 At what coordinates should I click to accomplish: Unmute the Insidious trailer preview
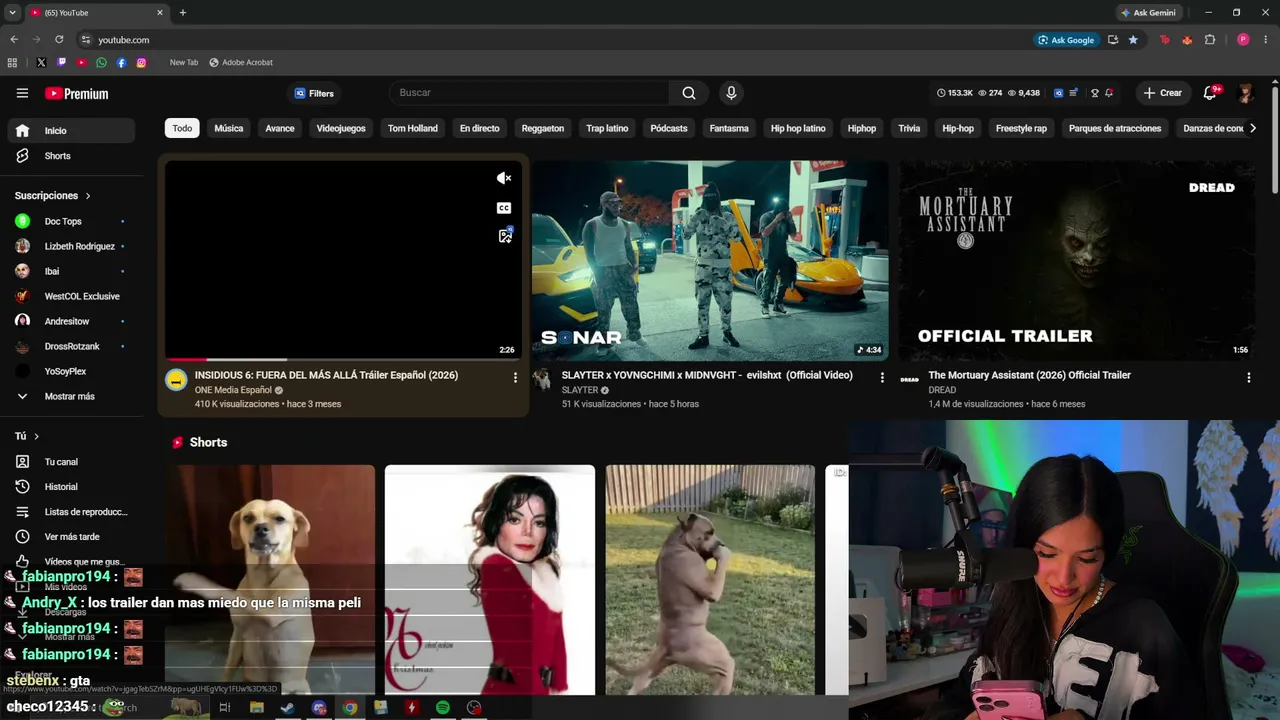click(504, 178)
